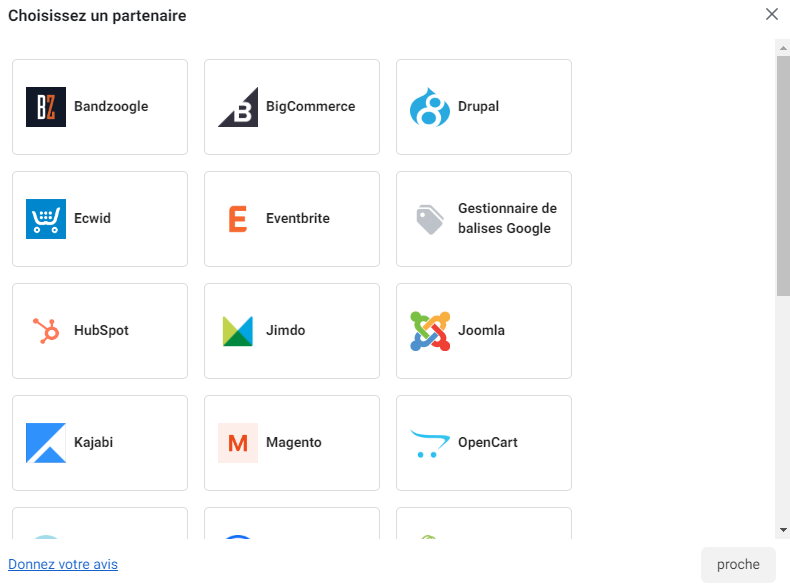Pick the Drupal droplet logo
The width and height of the screenshot is (790, 585).
430,107
